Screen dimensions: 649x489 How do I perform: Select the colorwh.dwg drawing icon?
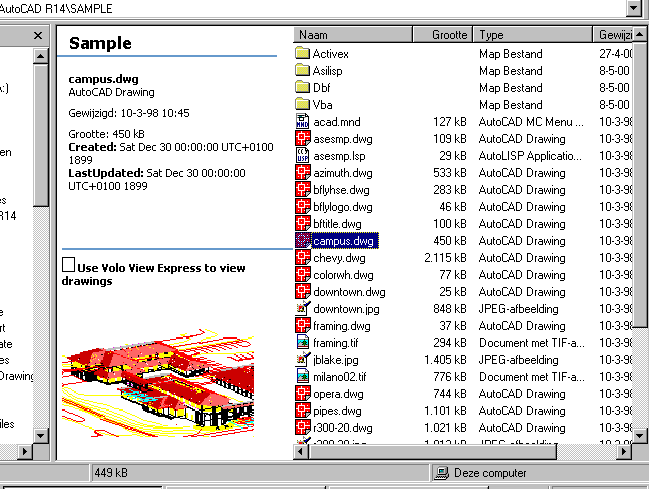(303, 274)
